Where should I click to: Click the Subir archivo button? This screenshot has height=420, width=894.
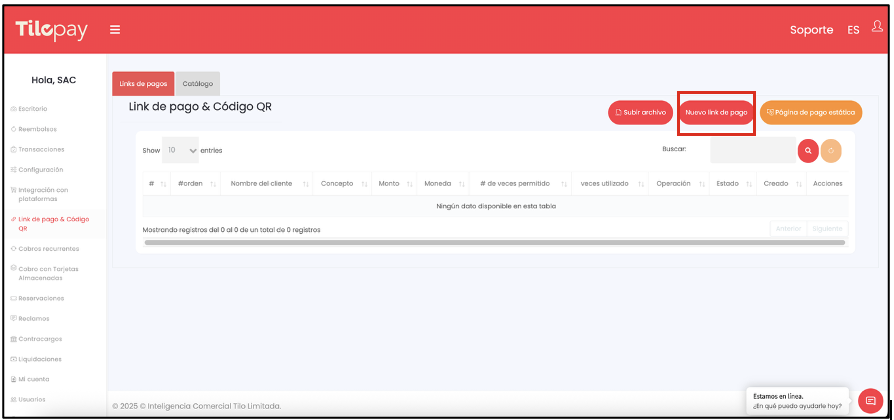point(640,113)
